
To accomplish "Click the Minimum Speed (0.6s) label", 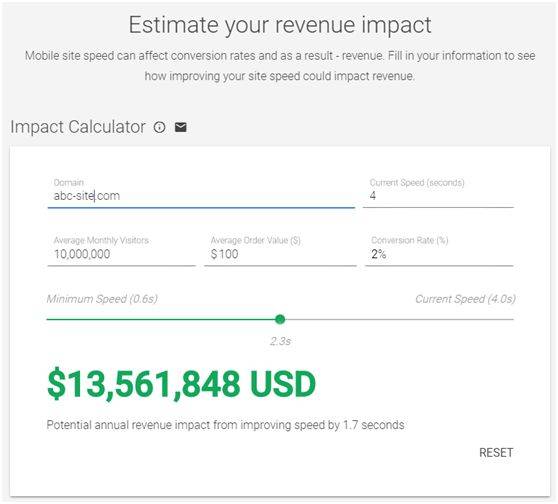I will 102,299.
